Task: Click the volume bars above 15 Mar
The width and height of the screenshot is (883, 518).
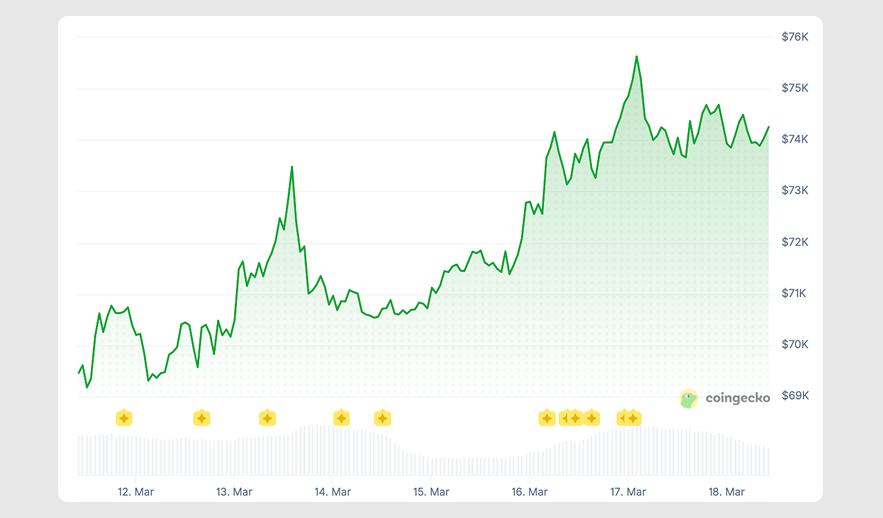Action: click(431, 465)
